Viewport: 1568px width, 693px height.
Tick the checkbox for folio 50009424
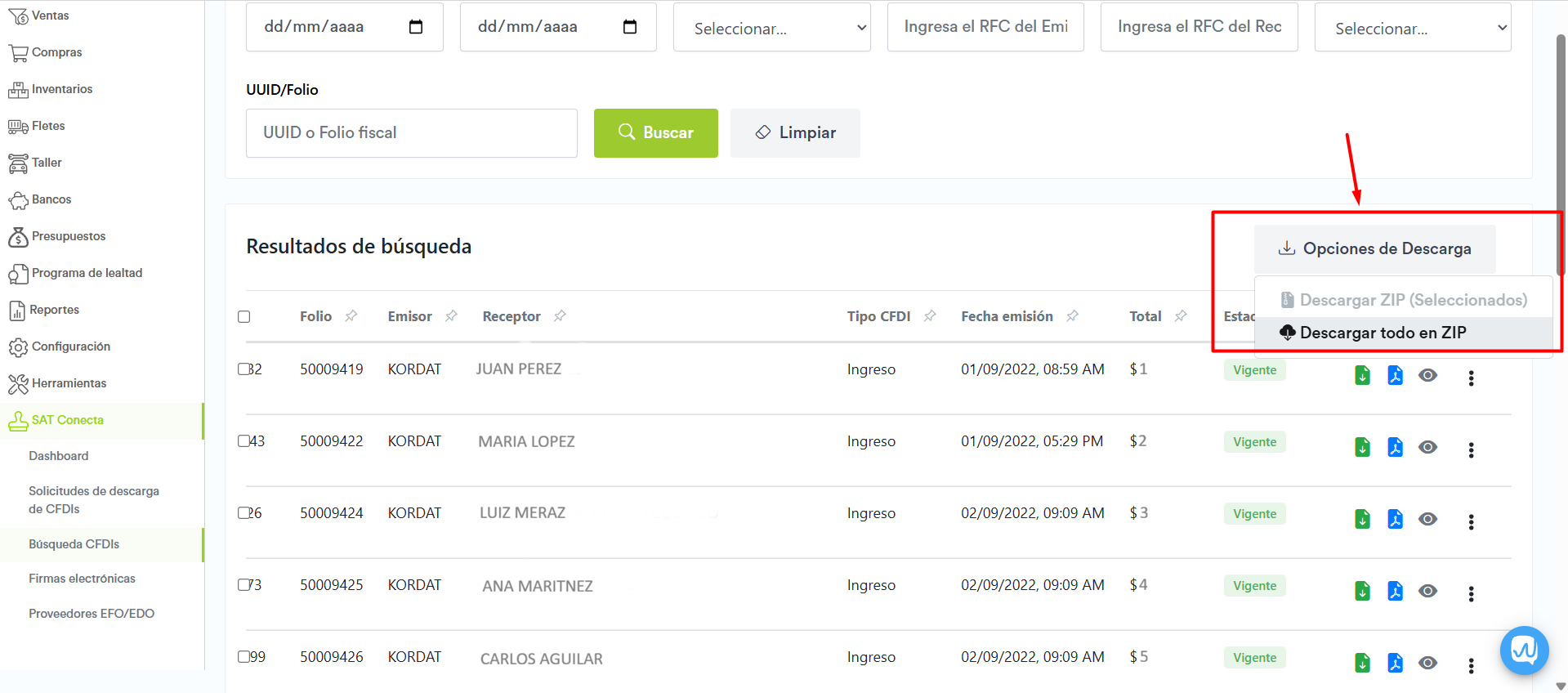pyautogui.click(x=243, y=513)
